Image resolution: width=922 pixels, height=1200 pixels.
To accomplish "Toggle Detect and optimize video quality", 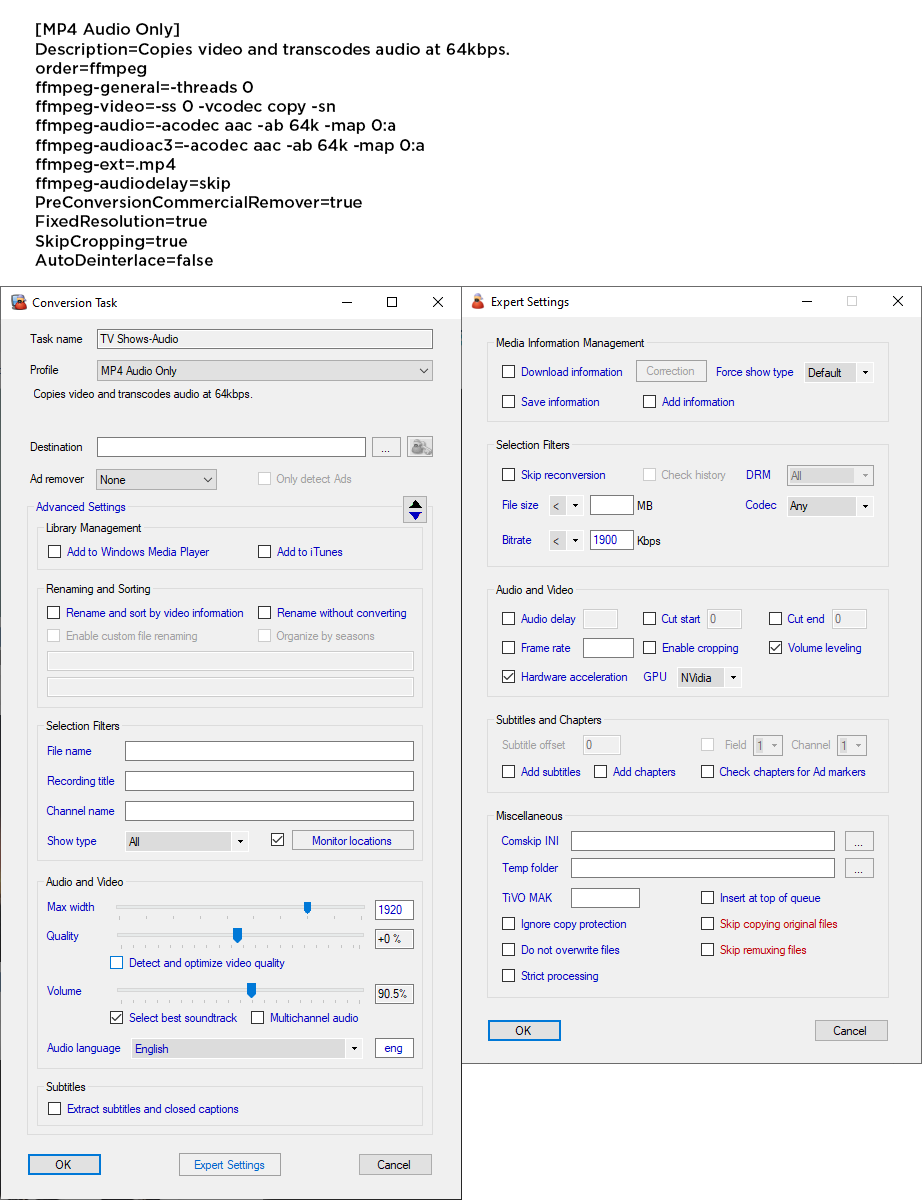I will (x=117, y=963).
